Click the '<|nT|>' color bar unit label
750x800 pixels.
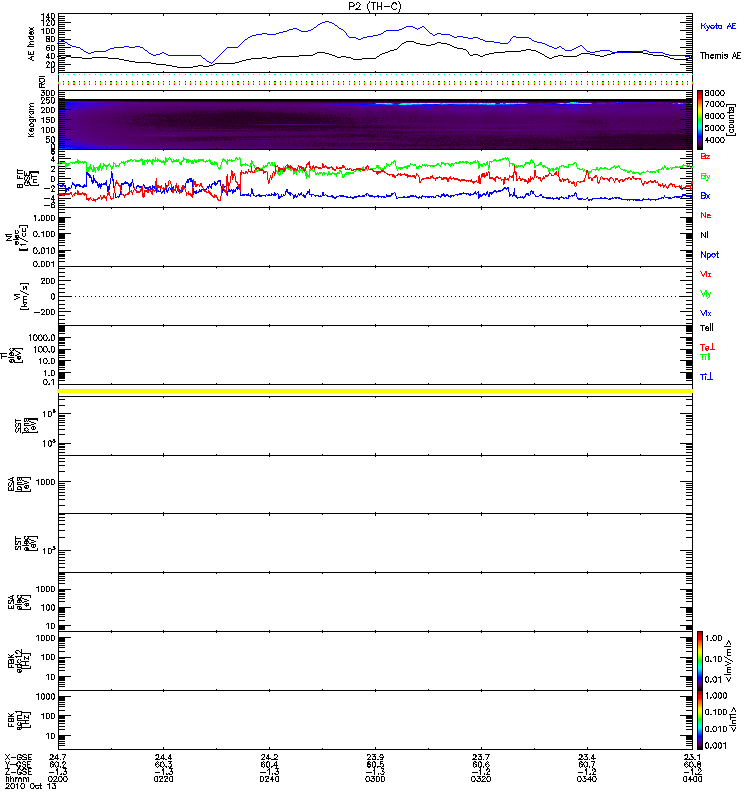pos(734,720)
